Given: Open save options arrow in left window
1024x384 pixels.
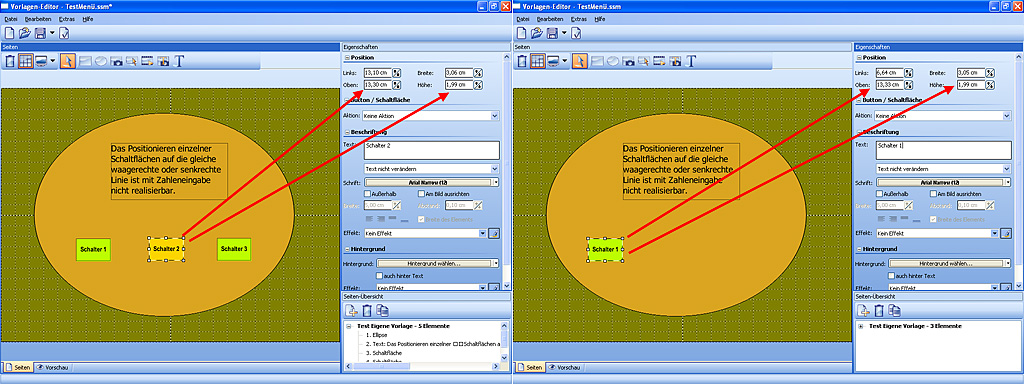Looking at the screenshot, I should 51,33.
